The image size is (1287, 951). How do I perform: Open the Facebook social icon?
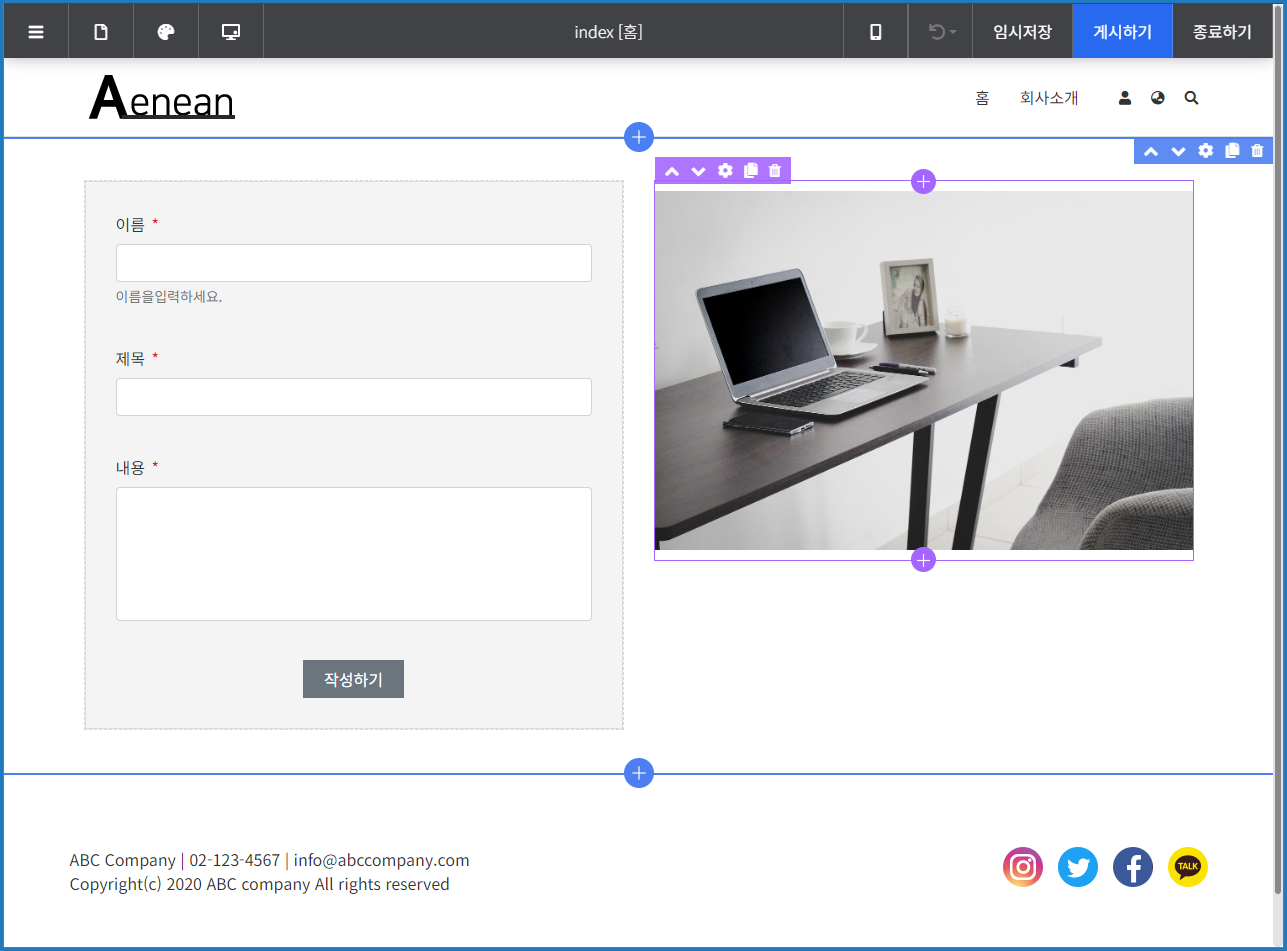(x=1133, y=867)
